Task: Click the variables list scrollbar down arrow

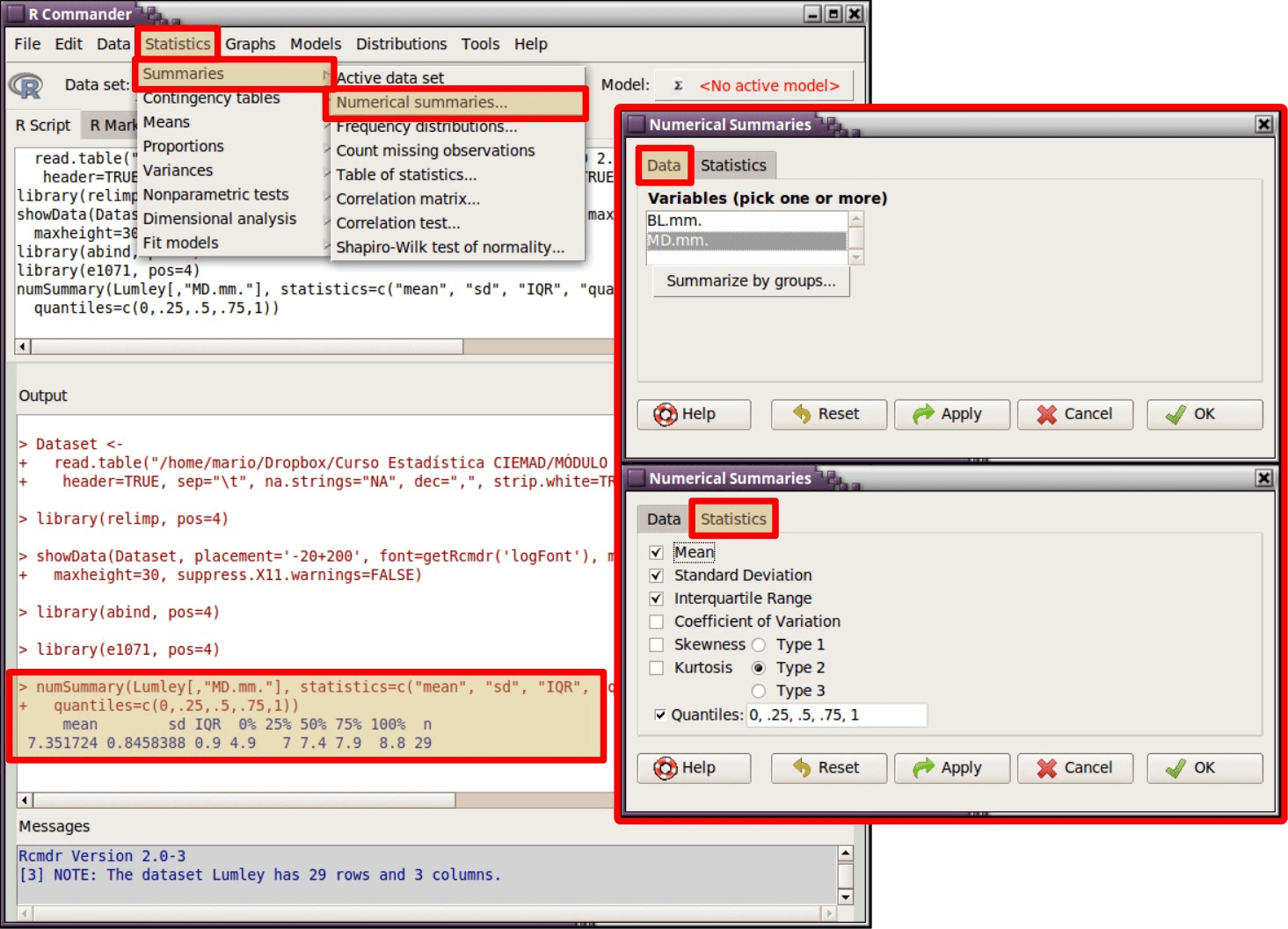Action: (x=856, y=258)
